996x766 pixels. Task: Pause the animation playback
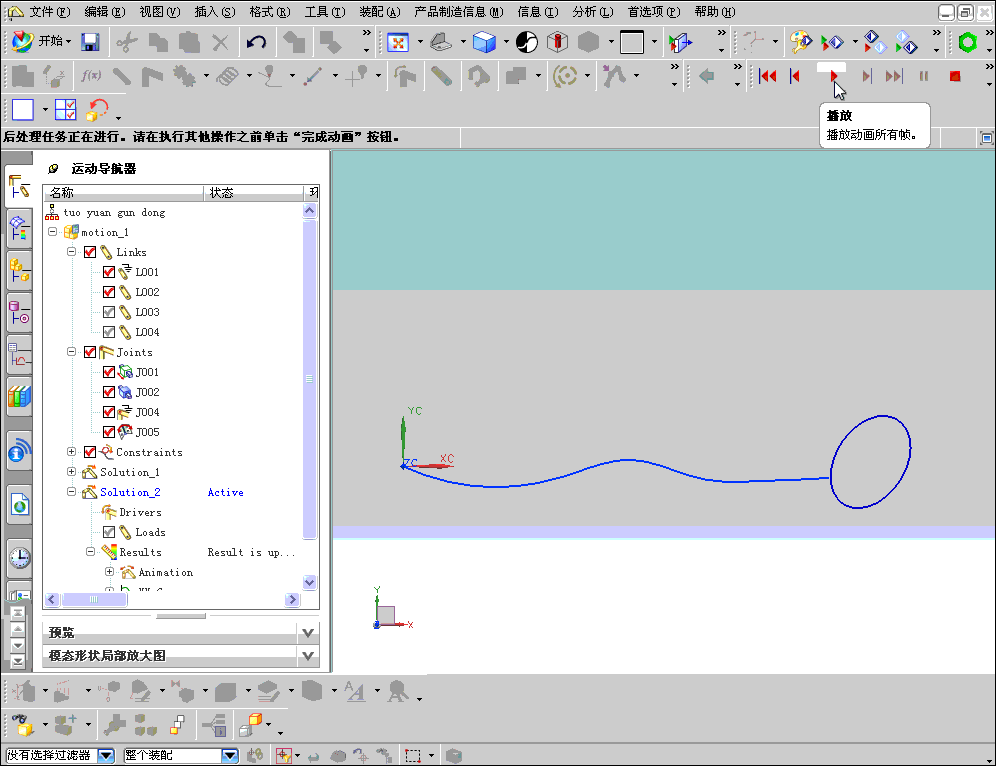tap(924, 76)
